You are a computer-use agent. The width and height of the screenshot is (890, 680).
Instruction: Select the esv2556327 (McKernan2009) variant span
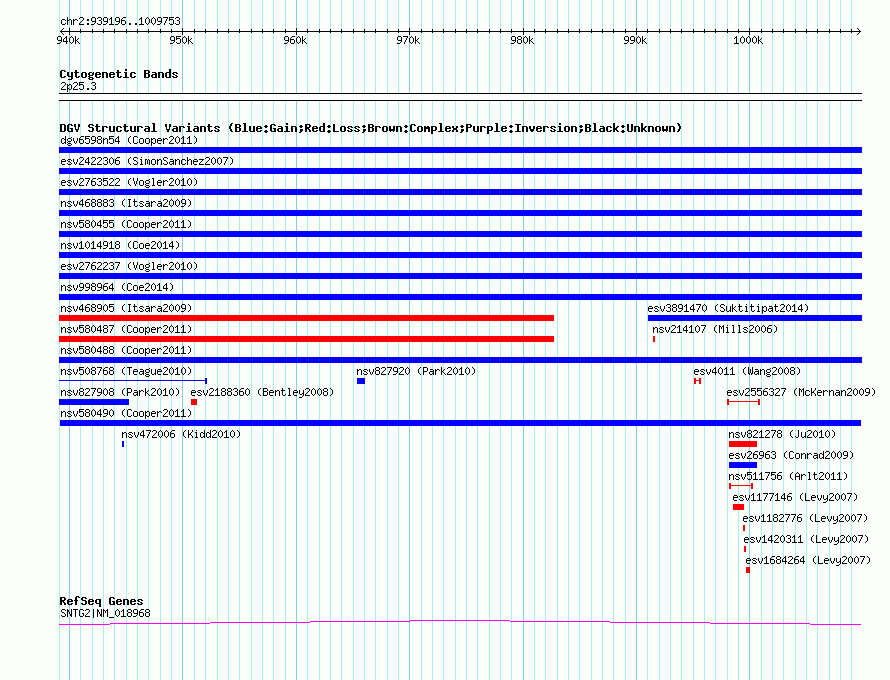[x=743, y=402]
